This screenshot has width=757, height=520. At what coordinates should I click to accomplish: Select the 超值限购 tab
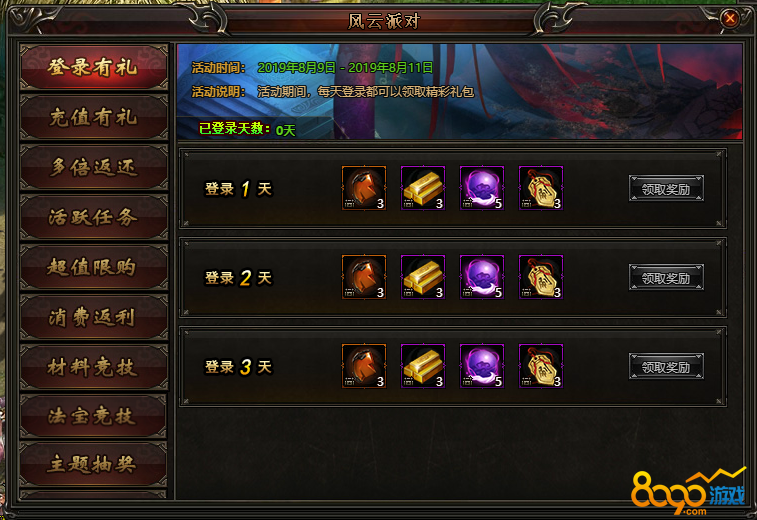[x=94, y=267]
